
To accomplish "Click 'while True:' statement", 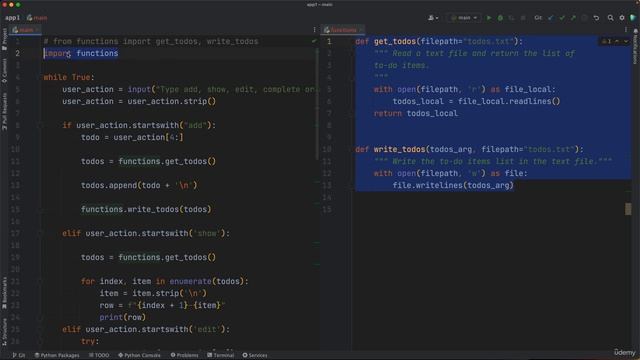I will click(x=69, y=78).
